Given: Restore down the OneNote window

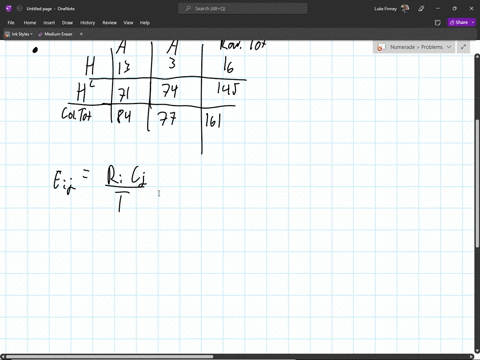Looking at the screenshot, I should [x=454, y=9].
